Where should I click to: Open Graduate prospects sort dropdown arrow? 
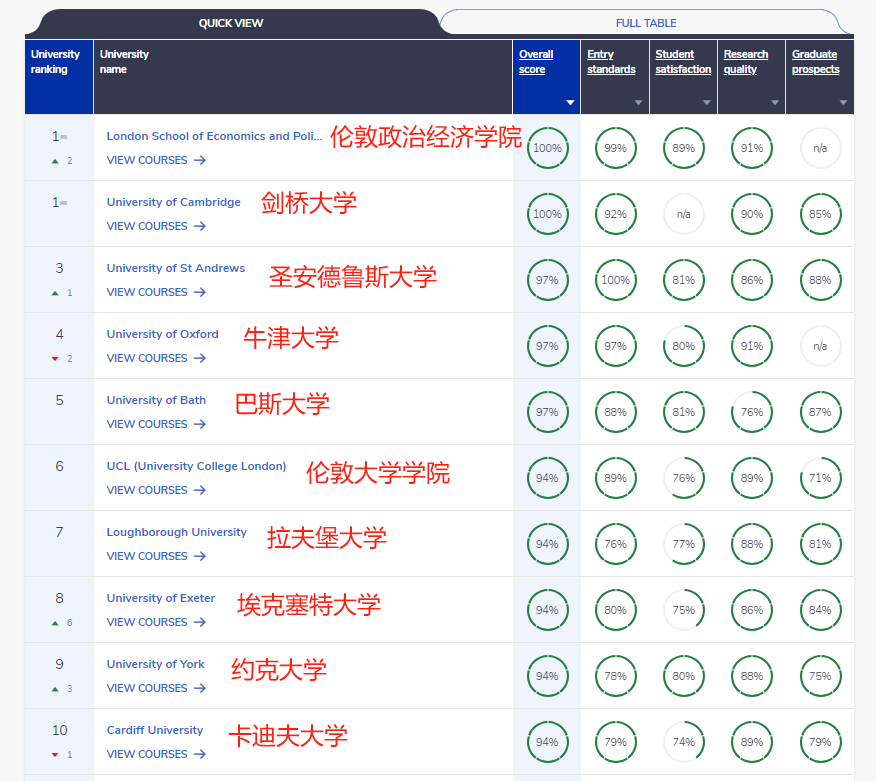pos(844,103)
